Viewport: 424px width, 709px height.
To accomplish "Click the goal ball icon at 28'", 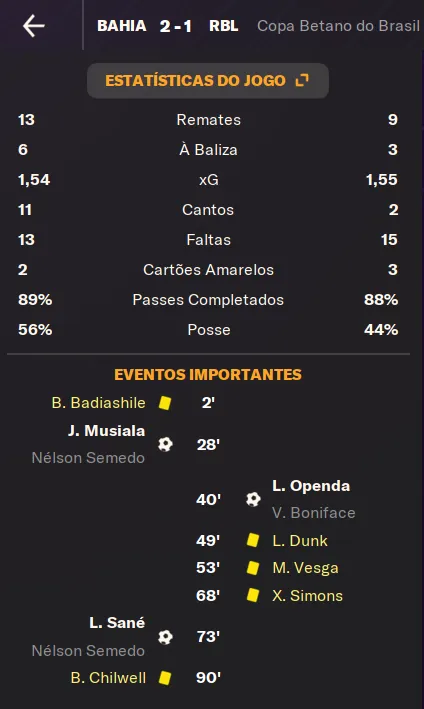I will point(165,444).
